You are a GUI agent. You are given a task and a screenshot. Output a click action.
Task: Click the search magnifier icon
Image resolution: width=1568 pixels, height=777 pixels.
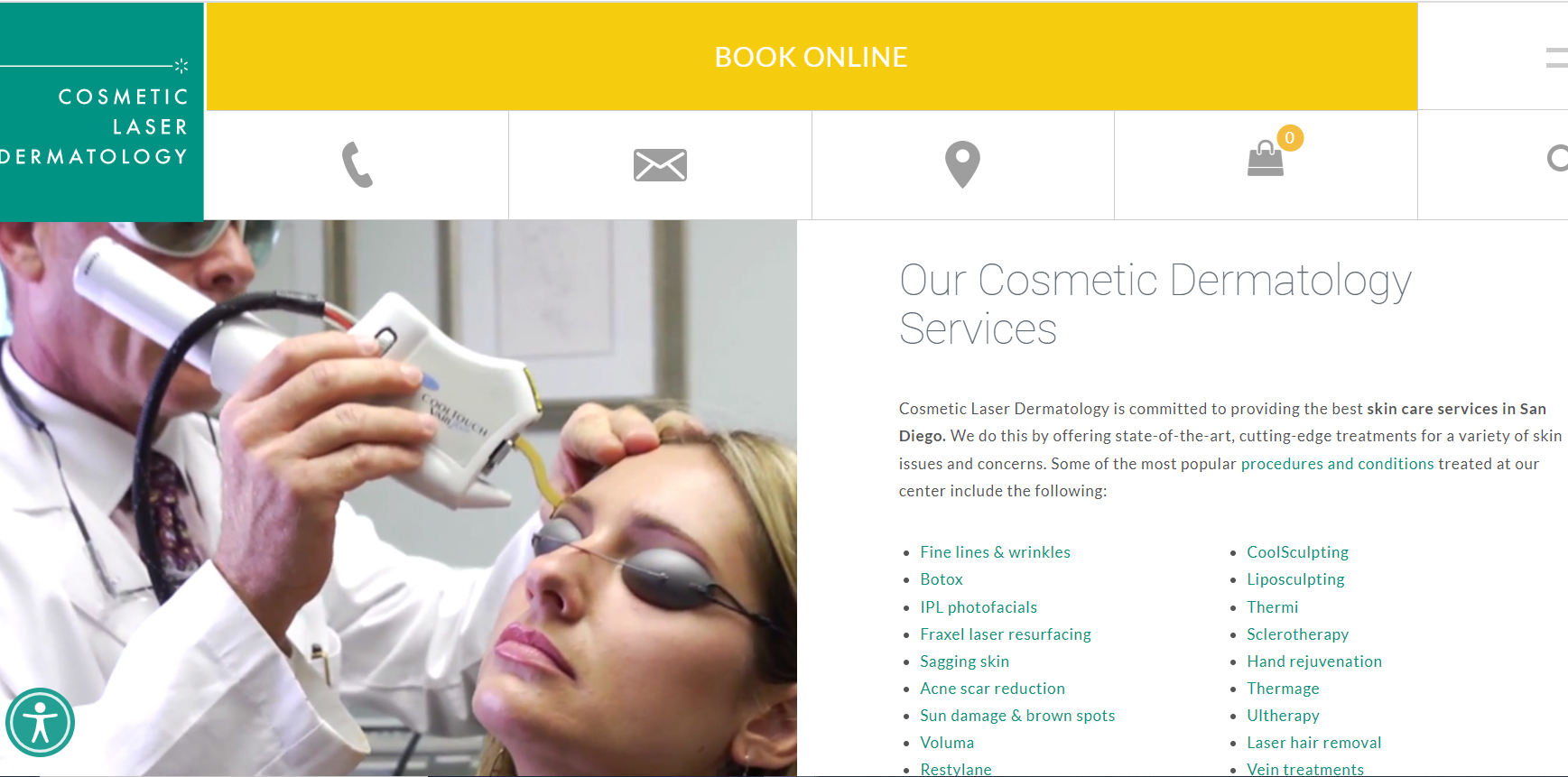[x=1558, y=159]
